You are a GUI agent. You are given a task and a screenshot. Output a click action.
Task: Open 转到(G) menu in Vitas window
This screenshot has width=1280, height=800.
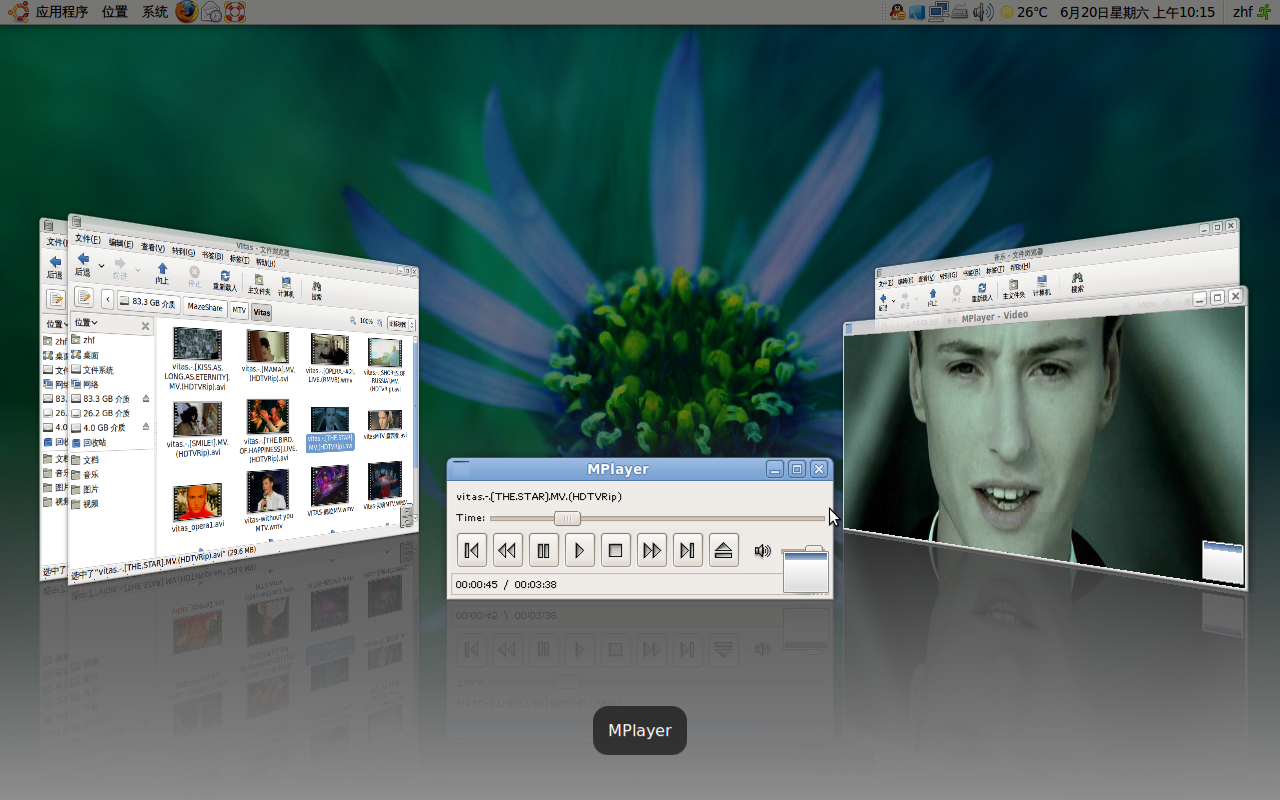tap(183, 250)
